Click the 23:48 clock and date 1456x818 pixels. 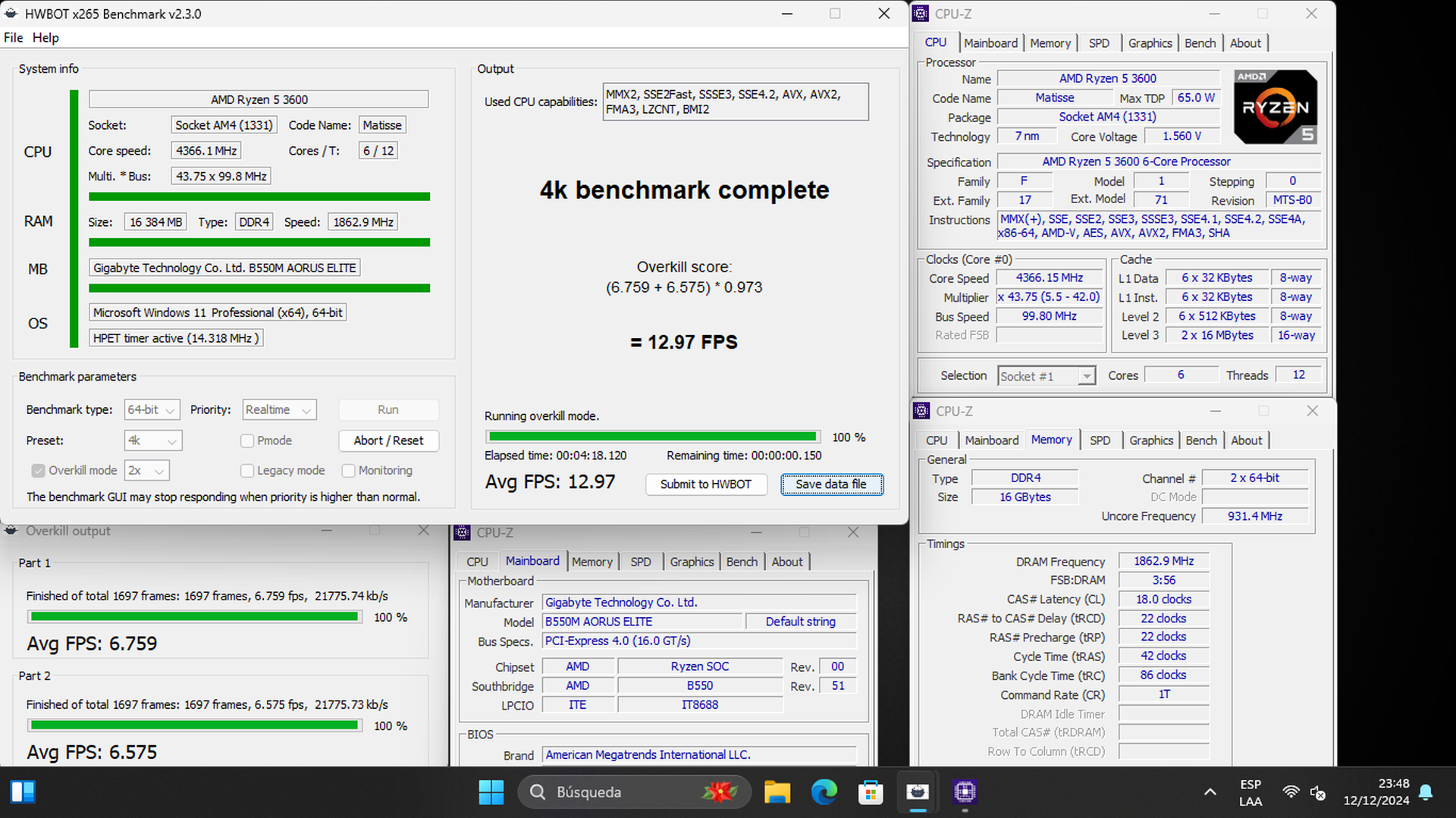1376,792
